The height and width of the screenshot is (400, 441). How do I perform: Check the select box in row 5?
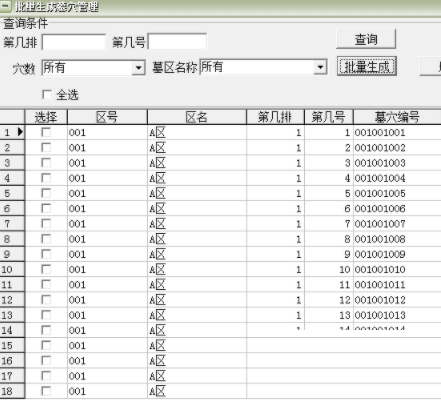(46, 193)
